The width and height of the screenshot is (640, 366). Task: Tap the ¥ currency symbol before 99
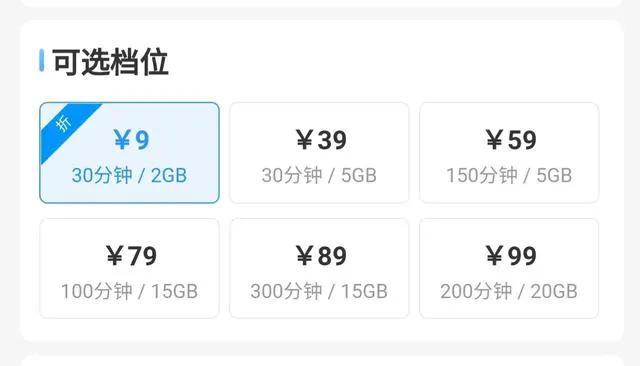tap(495, 255)
